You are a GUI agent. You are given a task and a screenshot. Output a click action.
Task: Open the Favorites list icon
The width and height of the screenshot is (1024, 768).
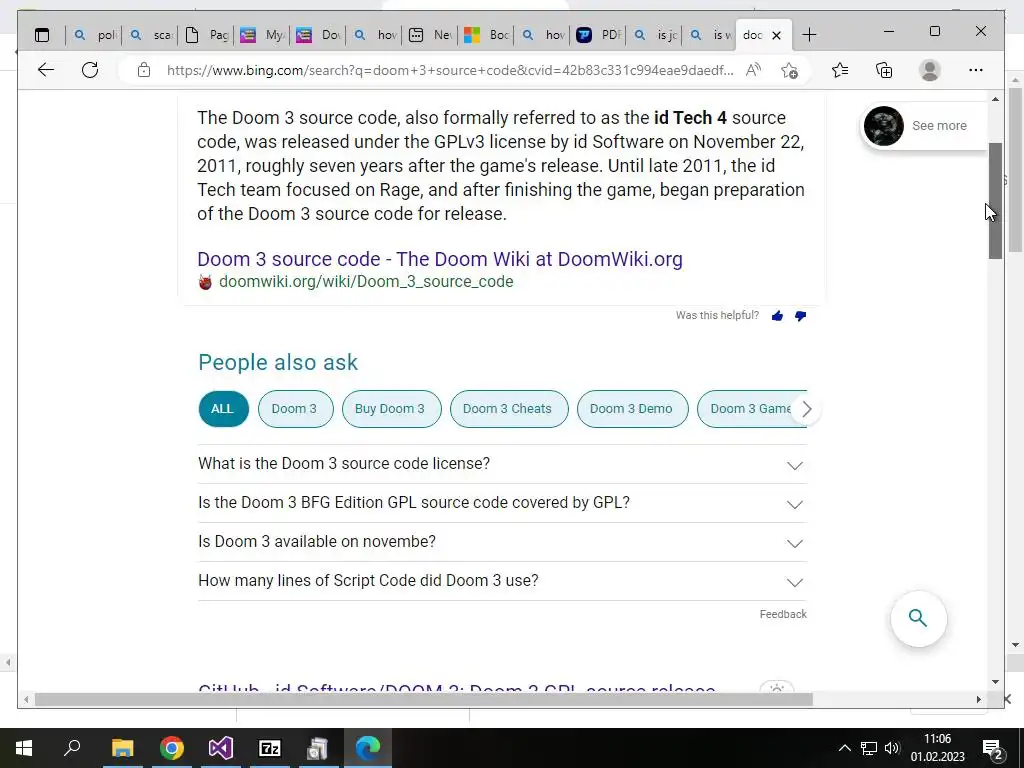[x=840, y=70]
